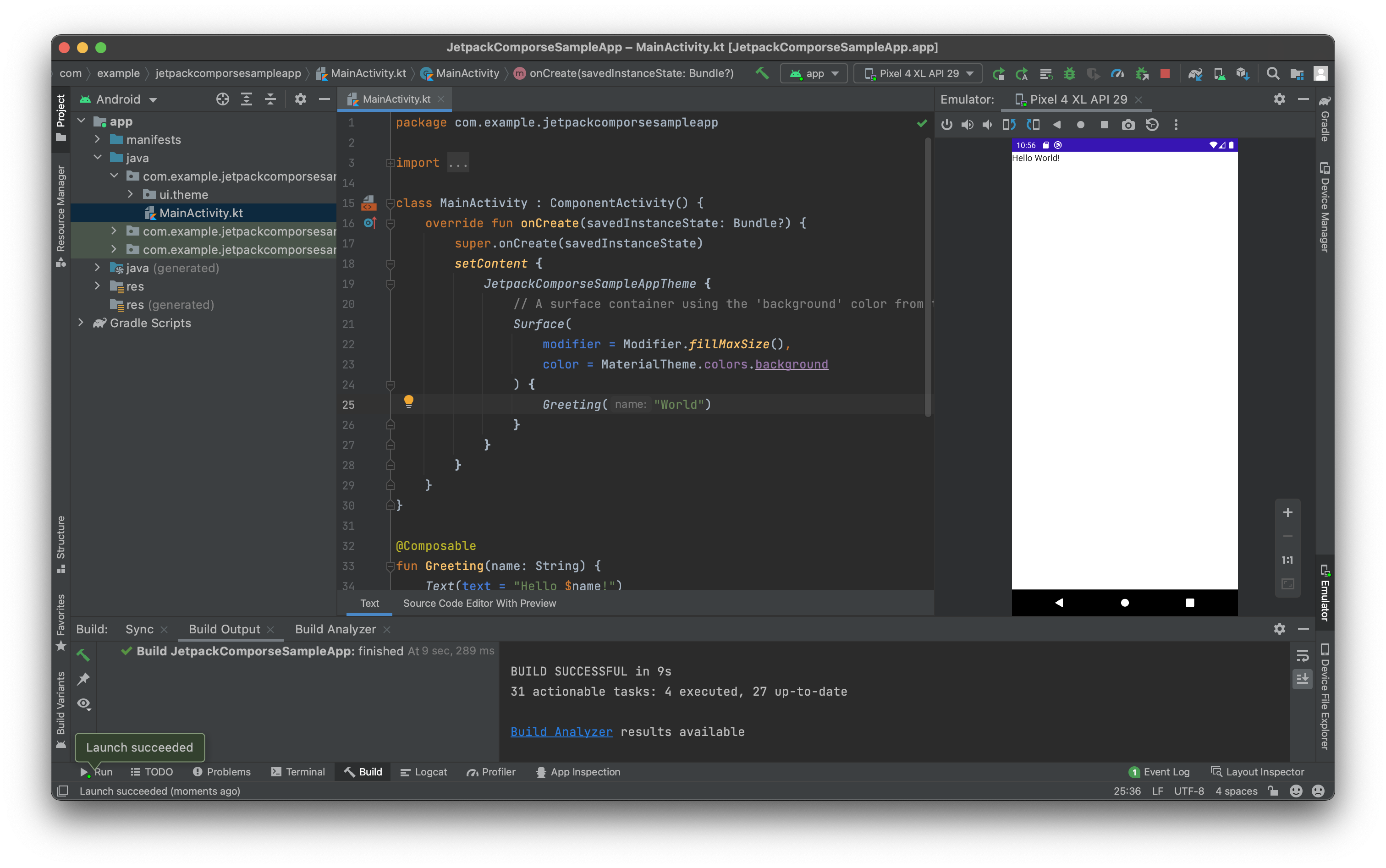The image size is (1386, 868).
Task: Open the app run configuration dropdown
Action: pos(814,73)
